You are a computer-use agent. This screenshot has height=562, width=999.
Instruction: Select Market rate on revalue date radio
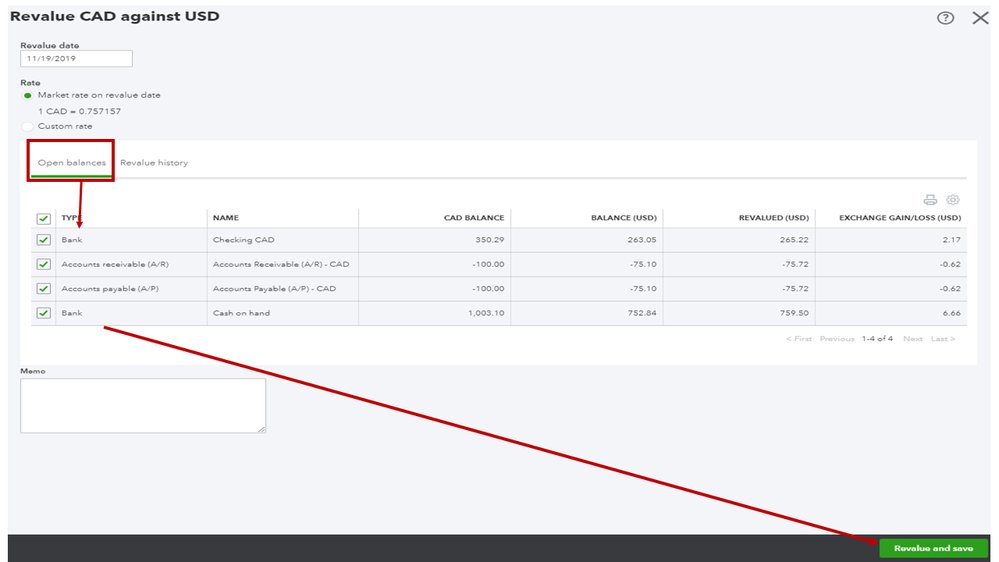pyautogui.click(x=27, y=96)
